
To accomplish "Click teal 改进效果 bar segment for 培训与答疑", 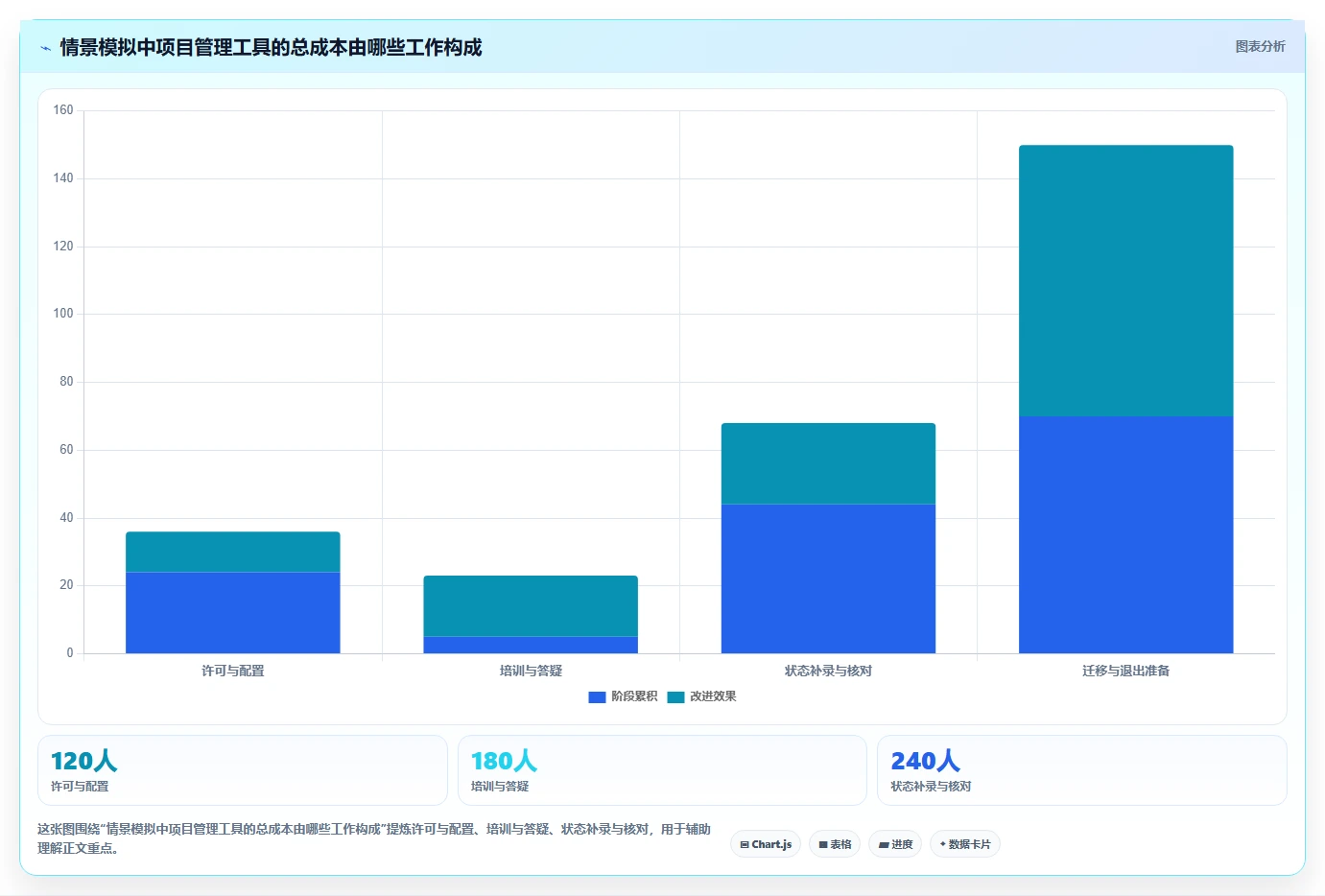I will point(531,606).
